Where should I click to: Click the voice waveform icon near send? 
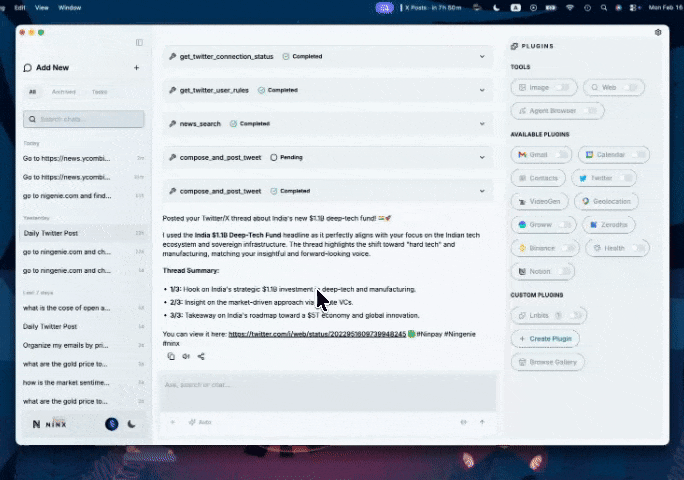[x=464, y=422]
